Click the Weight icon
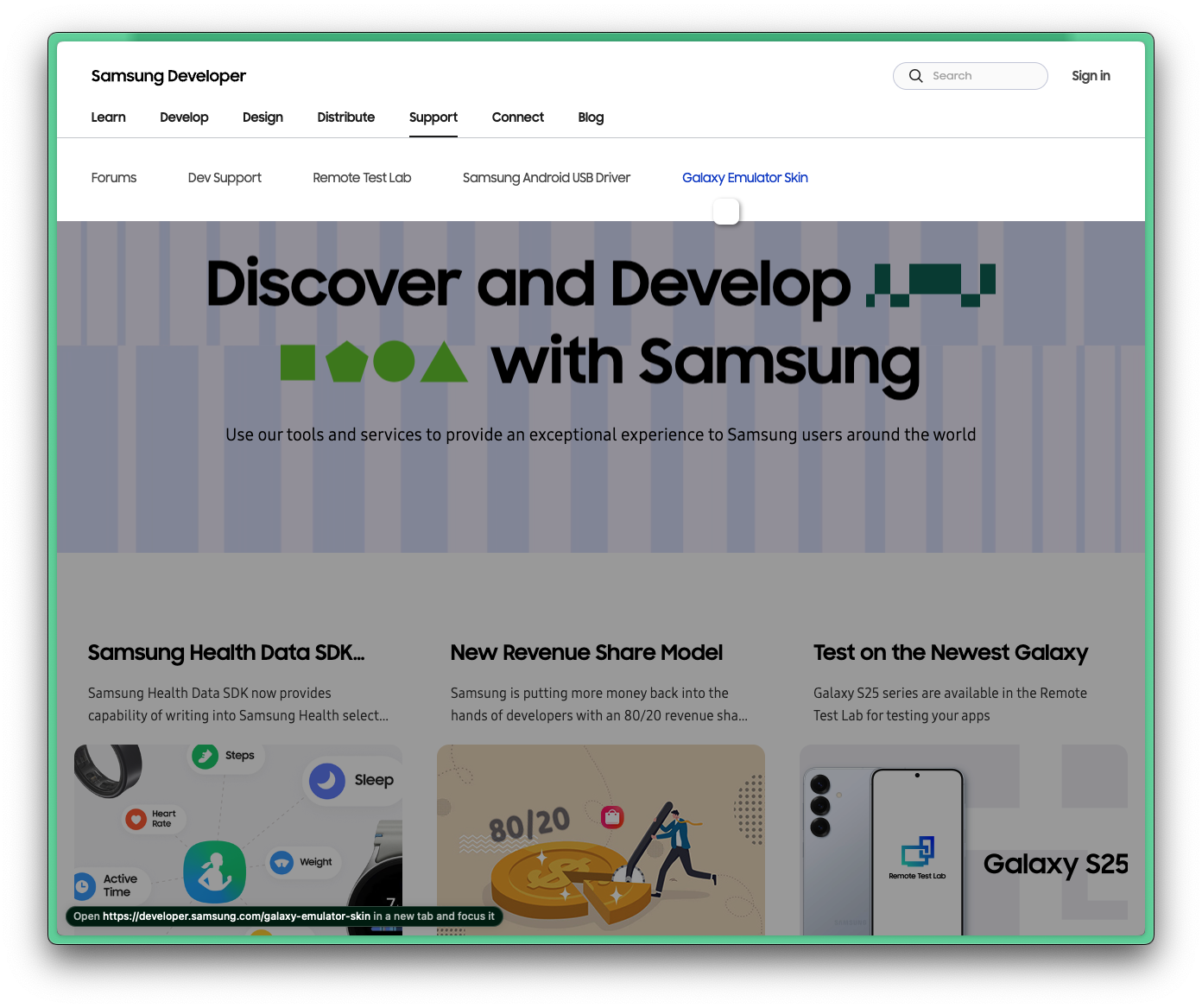1202x1008 pixels. tap(282, 862)
